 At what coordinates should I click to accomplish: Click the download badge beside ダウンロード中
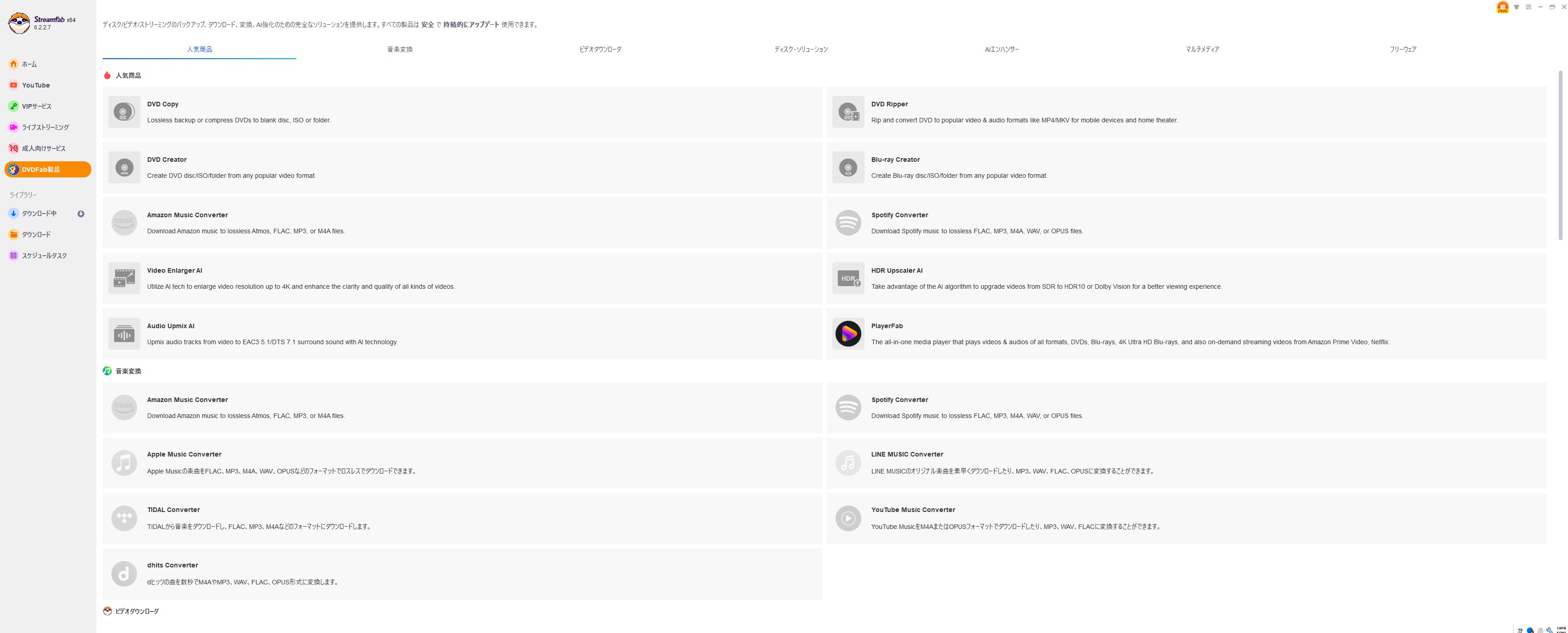tap(80, 214)
